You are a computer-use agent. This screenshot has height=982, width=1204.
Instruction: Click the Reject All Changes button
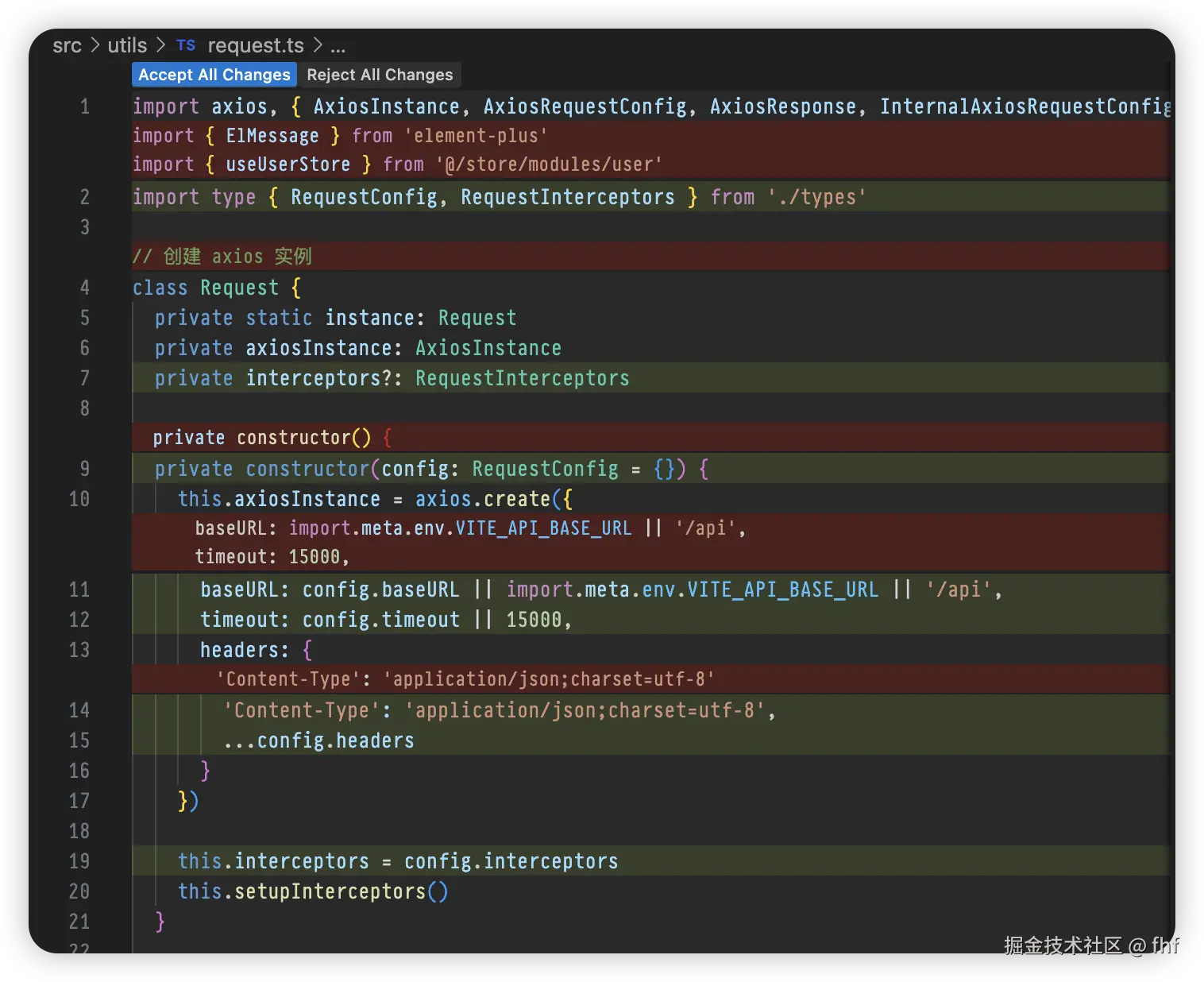click(x=380, y=75)
